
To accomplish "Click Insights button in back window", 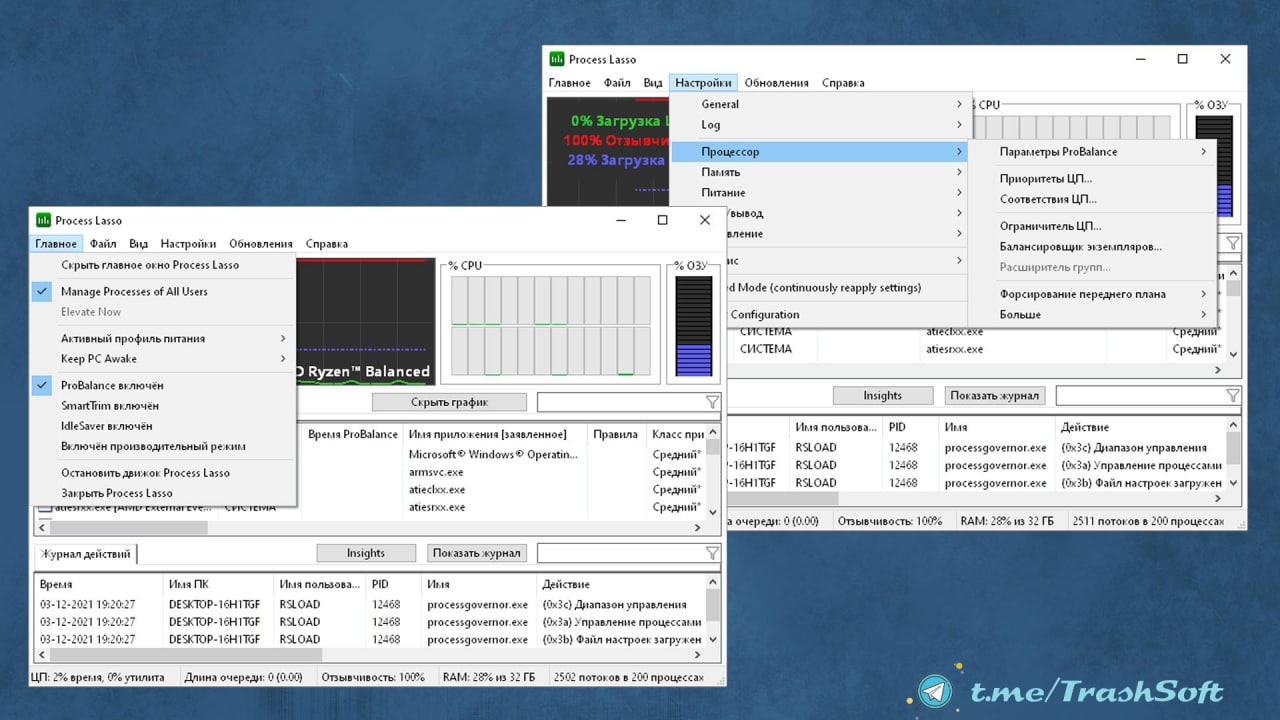I will coord(883,395).
